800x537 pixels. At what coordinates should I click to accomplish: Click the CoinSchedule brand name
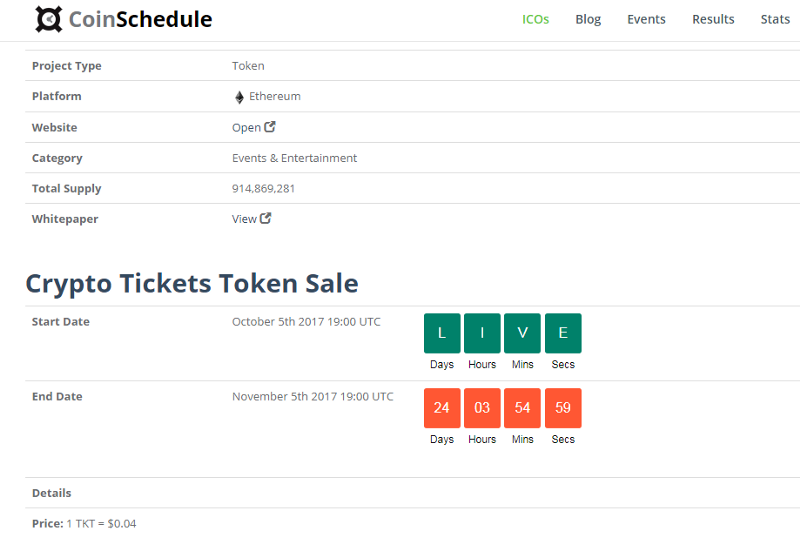140,19
